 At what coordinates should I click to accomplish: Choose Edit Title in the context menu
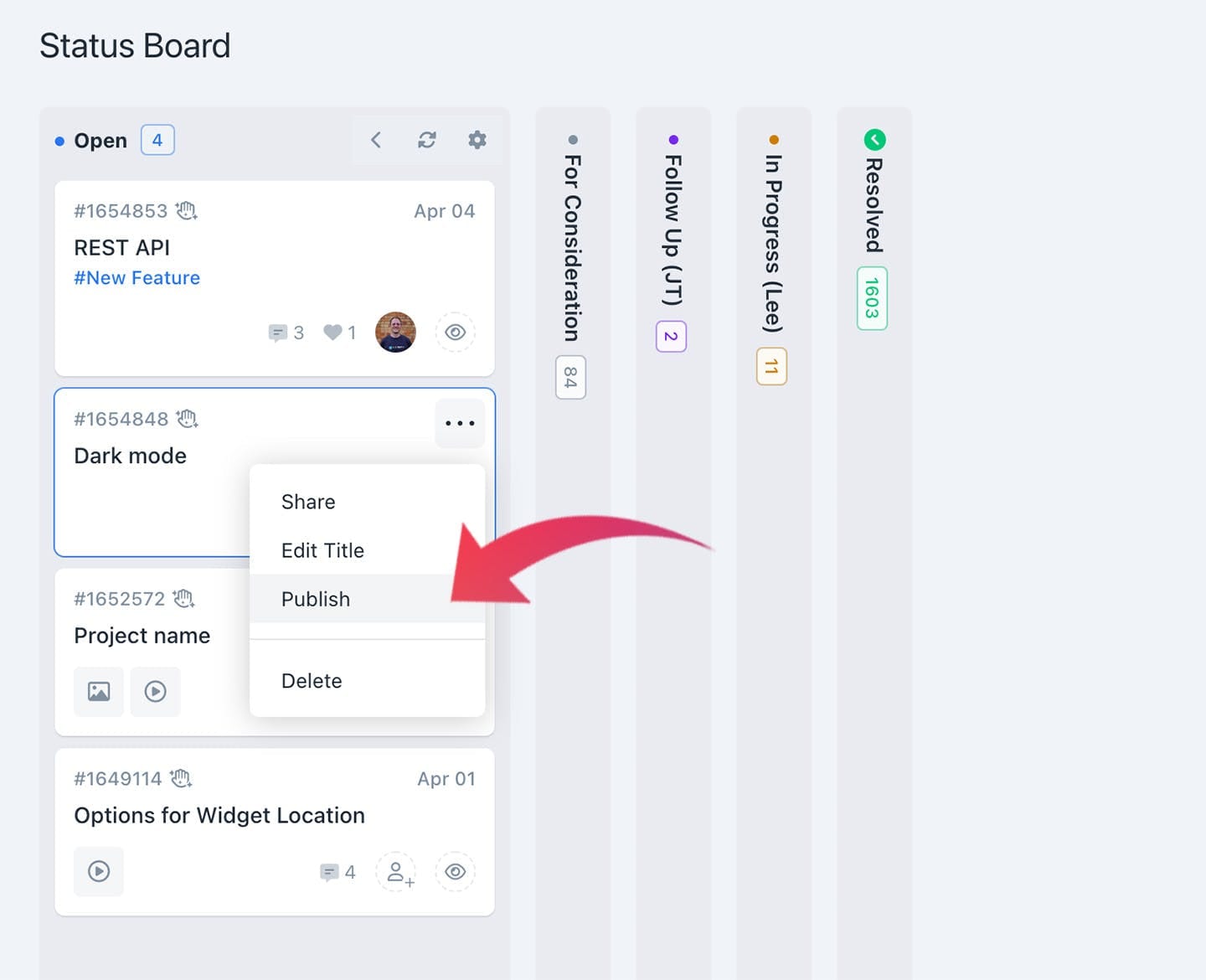322,550
